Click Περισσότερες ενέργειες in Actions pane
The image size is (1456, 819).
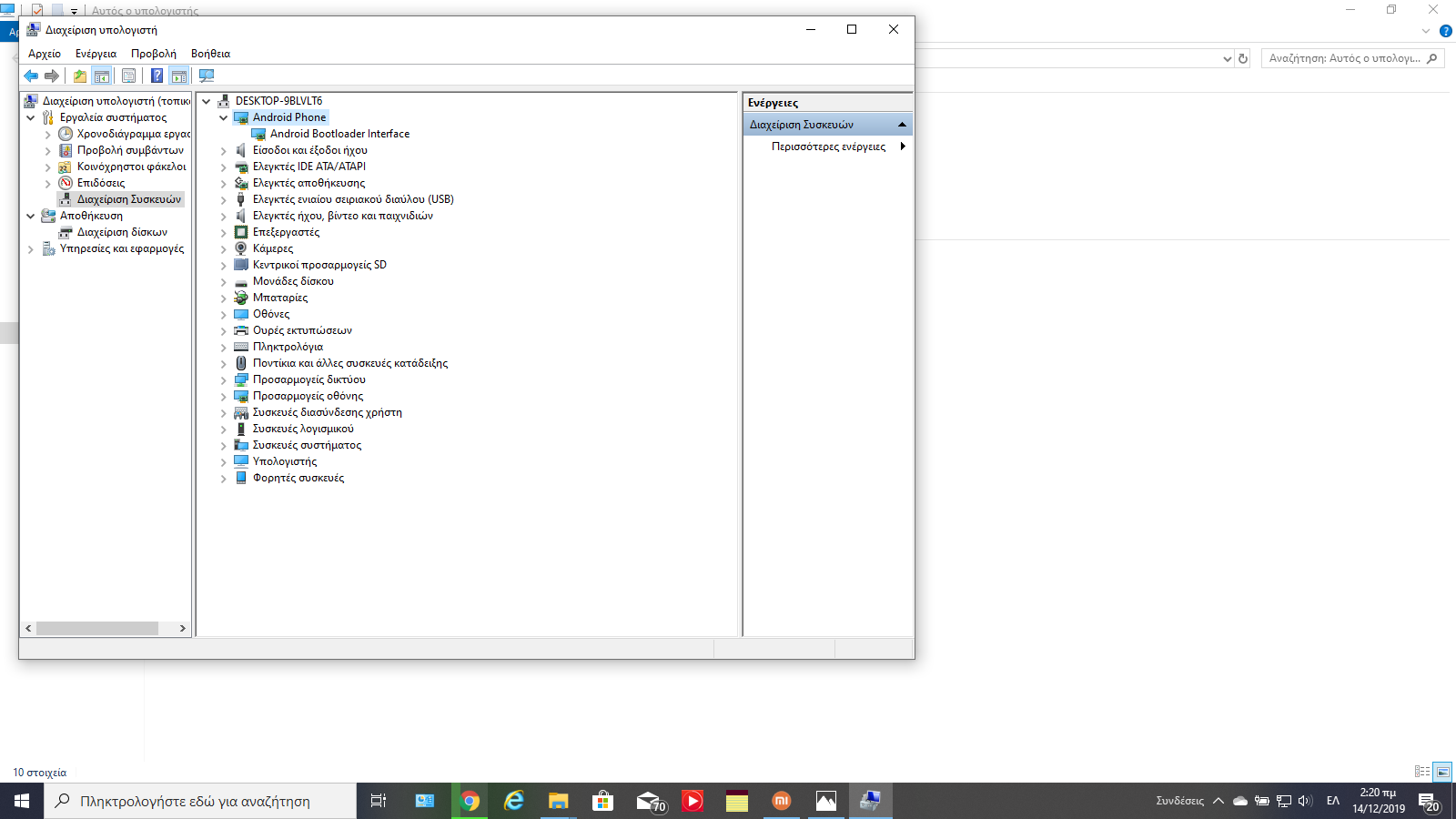pyautogui.click(x=828, y=147)
